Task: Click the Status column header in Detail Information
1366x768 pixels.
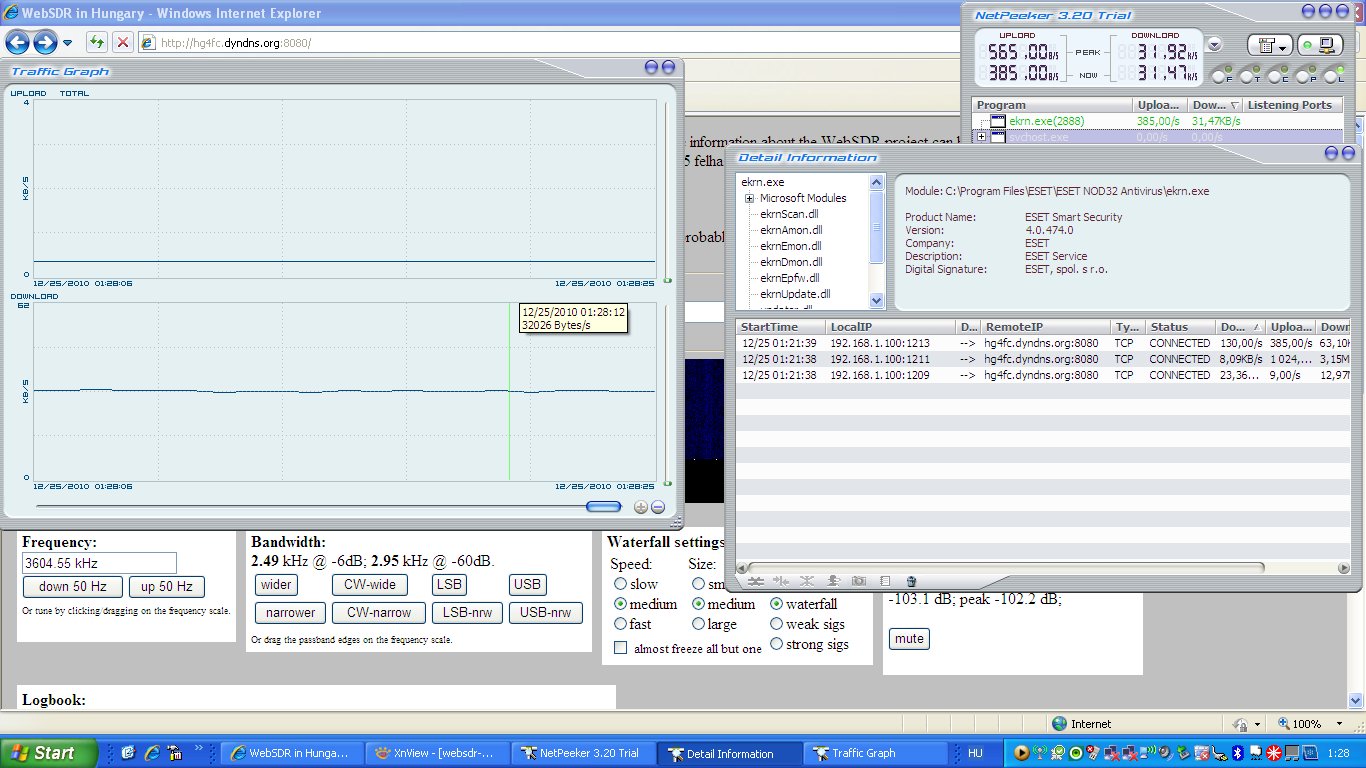Action: pos(1180,327)
